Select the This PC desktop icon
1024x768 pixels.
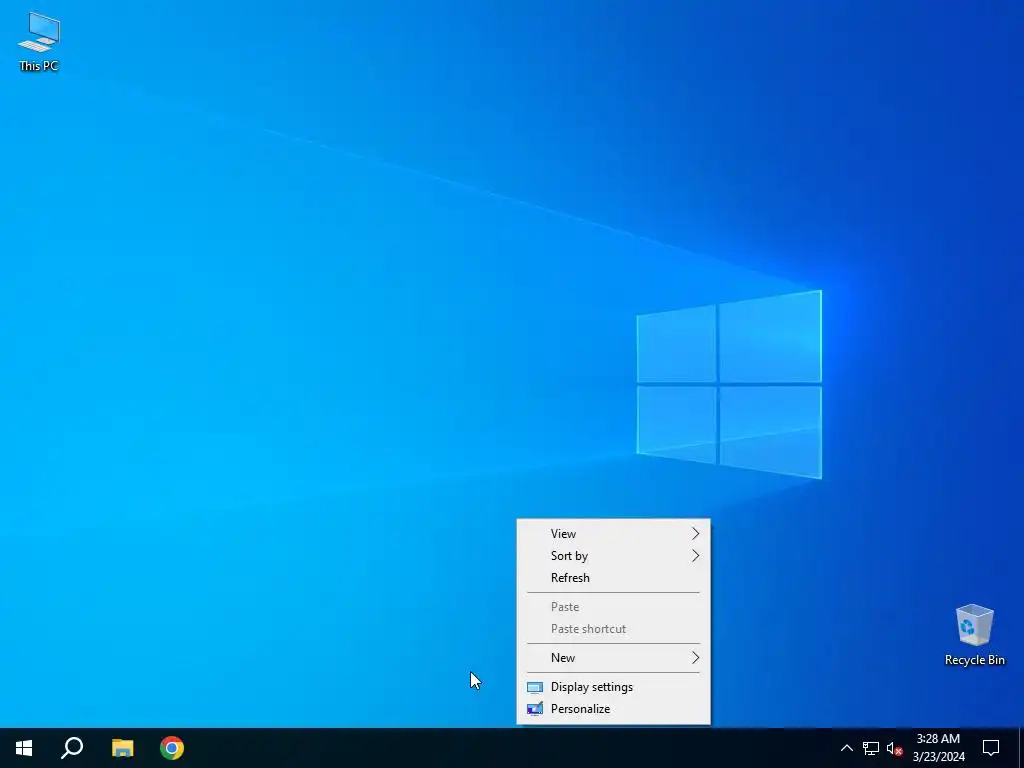(x=39, y=41)
